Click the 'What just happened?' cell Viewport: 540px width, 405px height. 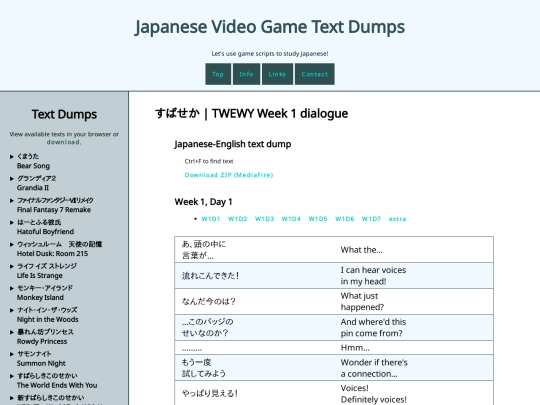tap(414, 301)
